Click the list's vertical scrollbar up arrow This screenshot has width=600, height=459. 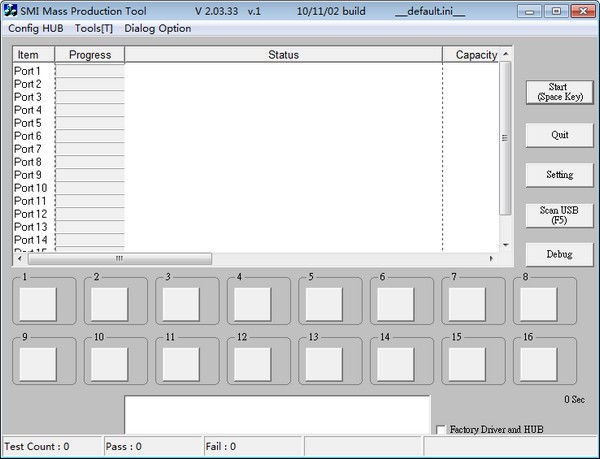tap(506, 54)
